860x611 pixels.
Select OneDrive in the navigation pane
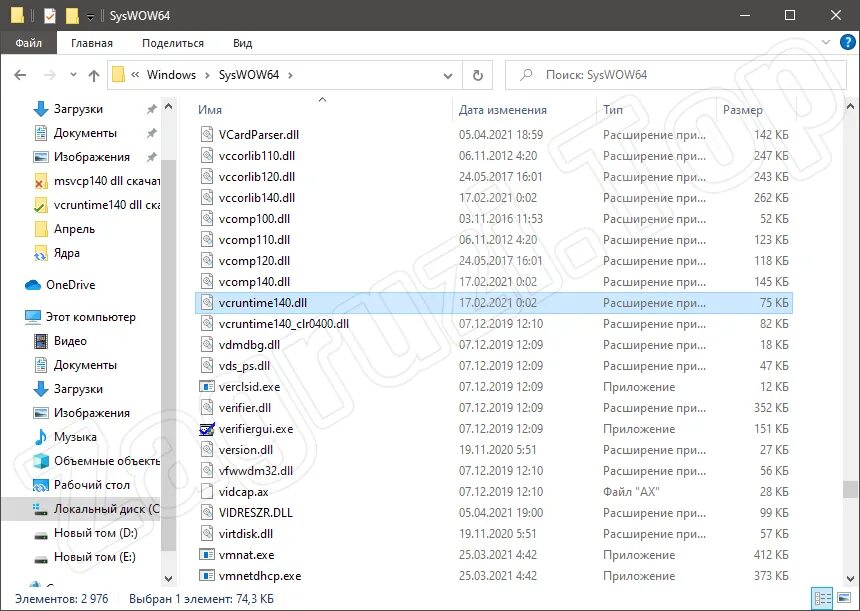(x=70, y=285)
